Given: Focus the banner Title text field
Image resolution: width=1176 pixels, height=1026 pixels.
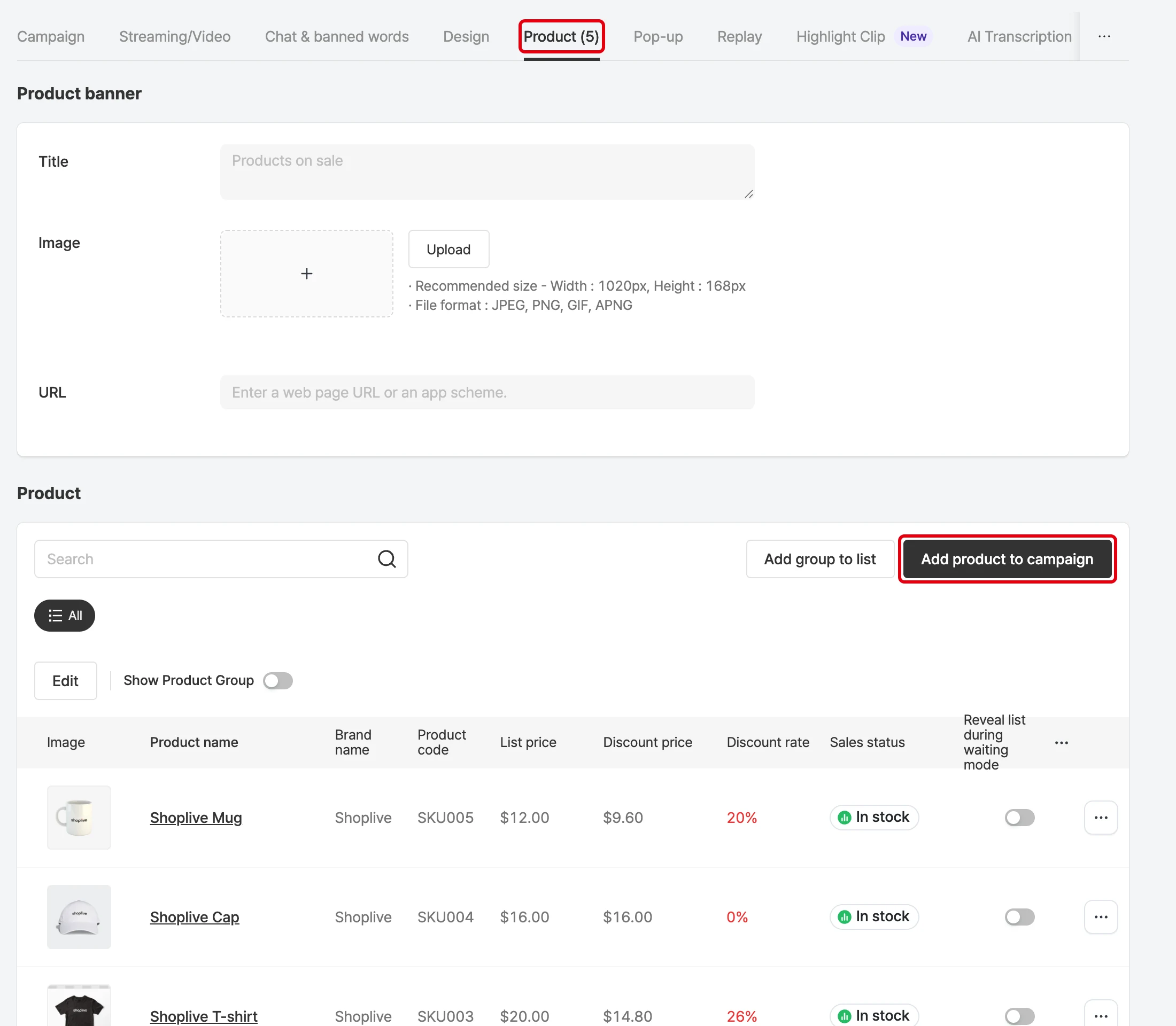Looking at the screenshot, I should pos(488,172).
